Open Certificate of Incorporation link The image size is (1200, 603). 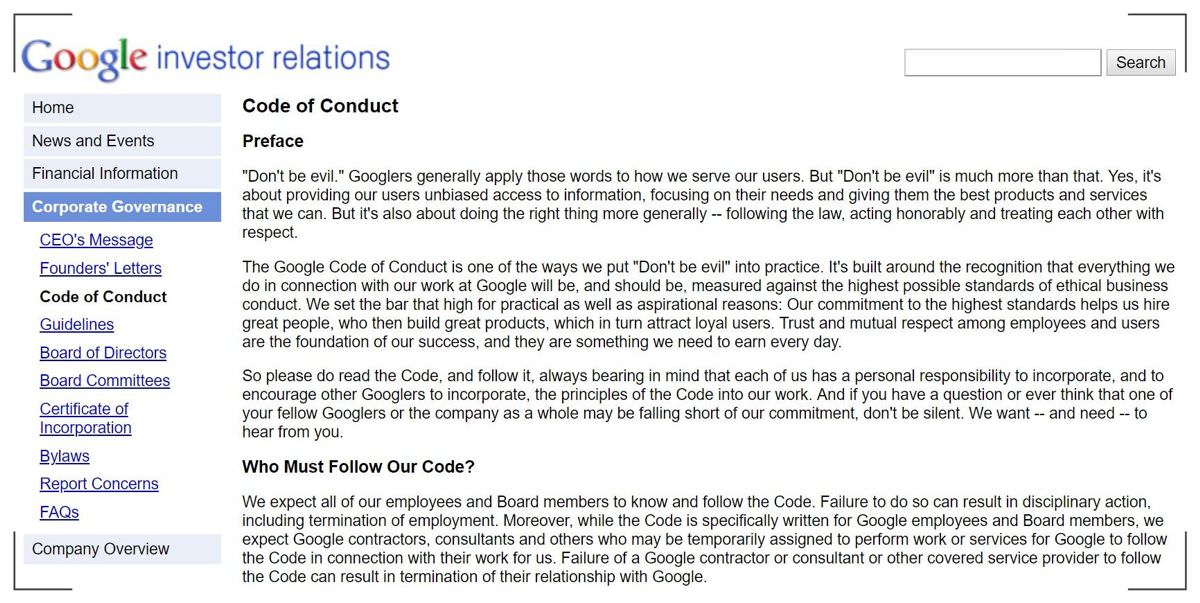85,418
